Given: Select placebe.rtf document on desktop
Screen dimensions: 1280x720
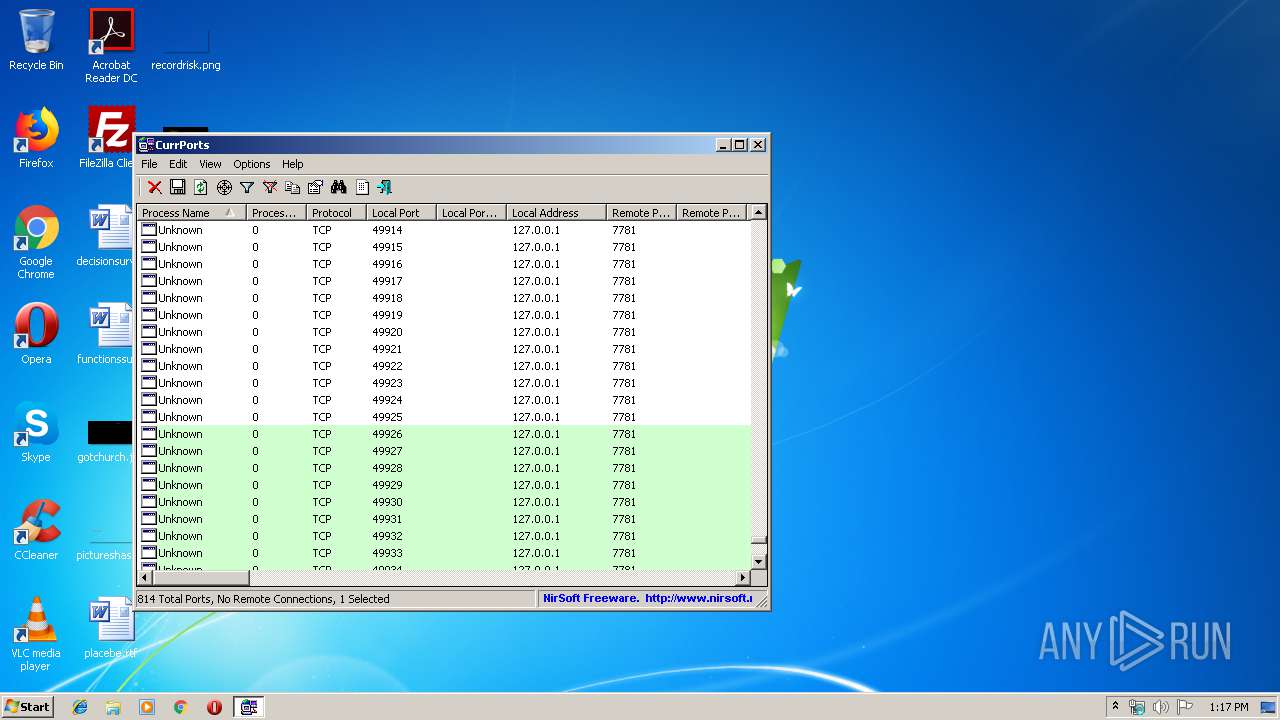Looking at the screenshot, I should tap(110, 628).
